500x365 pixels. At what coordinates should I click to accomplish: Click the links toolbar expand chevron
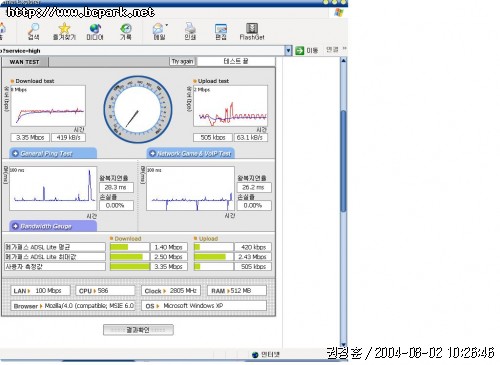click(x=345, y=49)
